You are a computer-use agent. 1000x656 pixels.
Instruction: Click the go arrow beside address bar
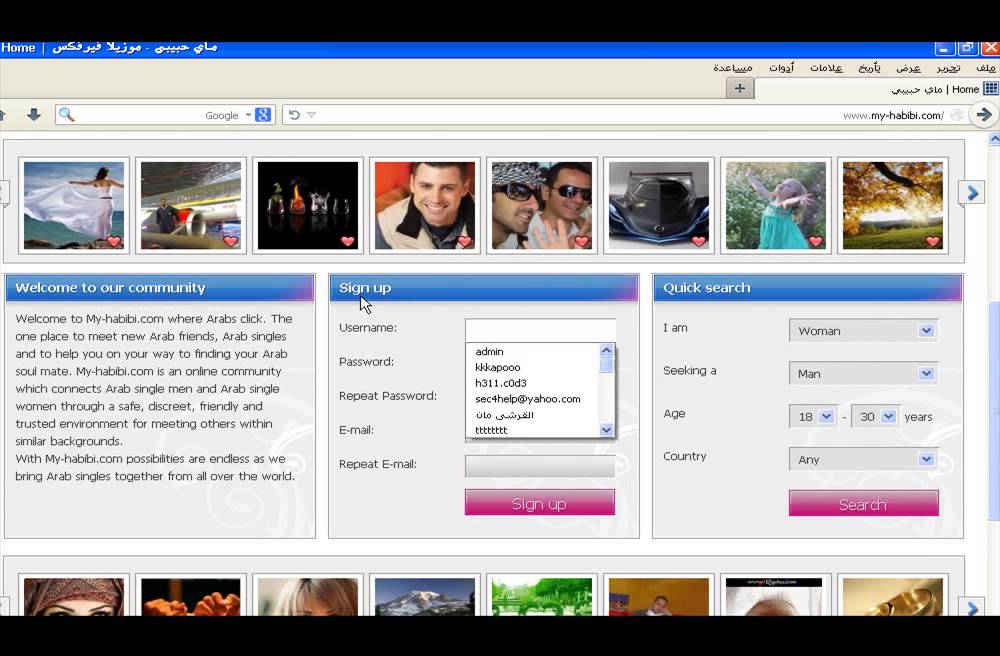coord(984,115)
